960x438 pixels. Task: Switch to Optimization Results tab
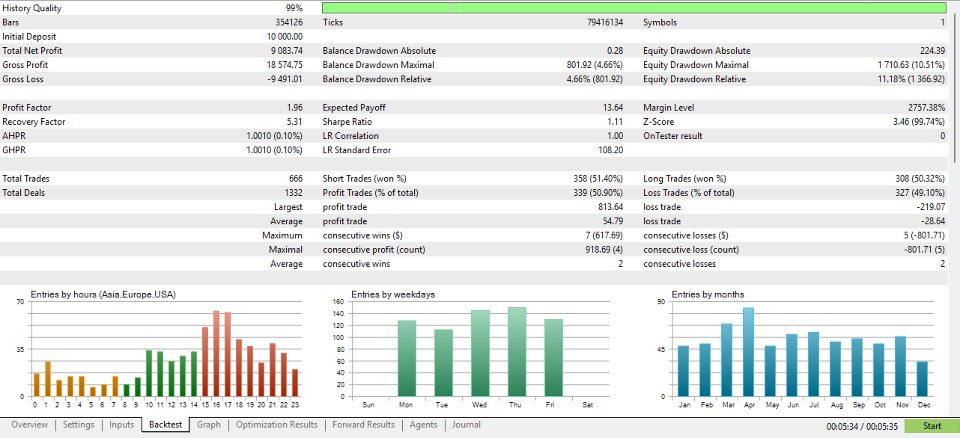tap(277, 425)
